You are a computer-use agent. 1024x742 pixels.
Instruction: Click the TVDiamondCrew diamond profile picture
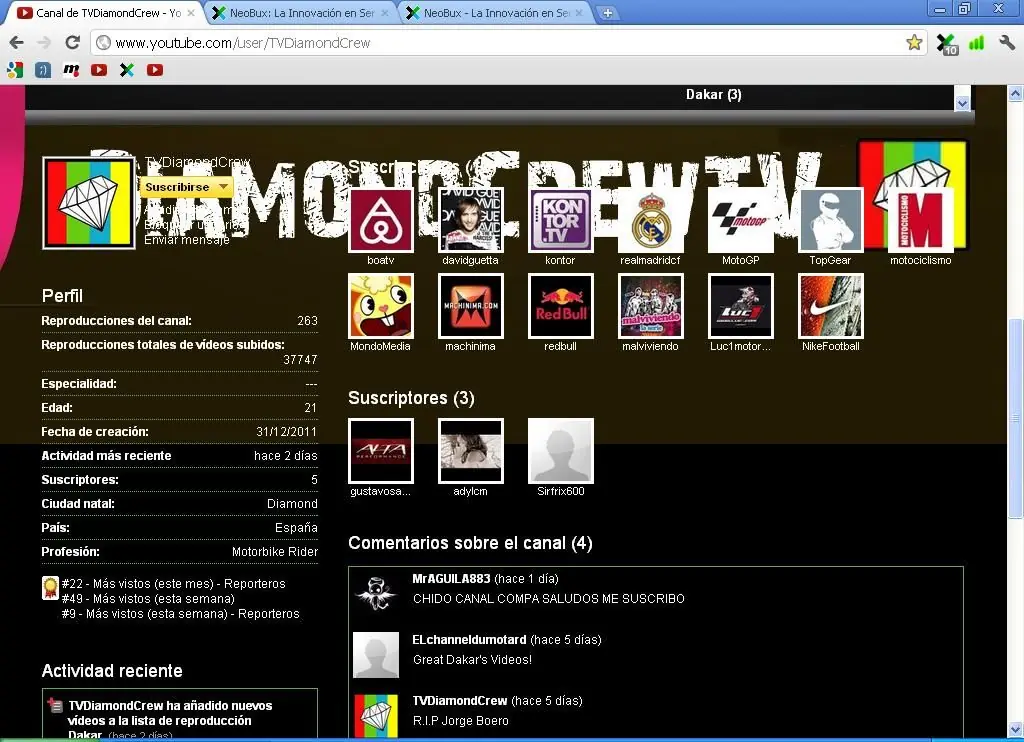(x=89, y=202)
